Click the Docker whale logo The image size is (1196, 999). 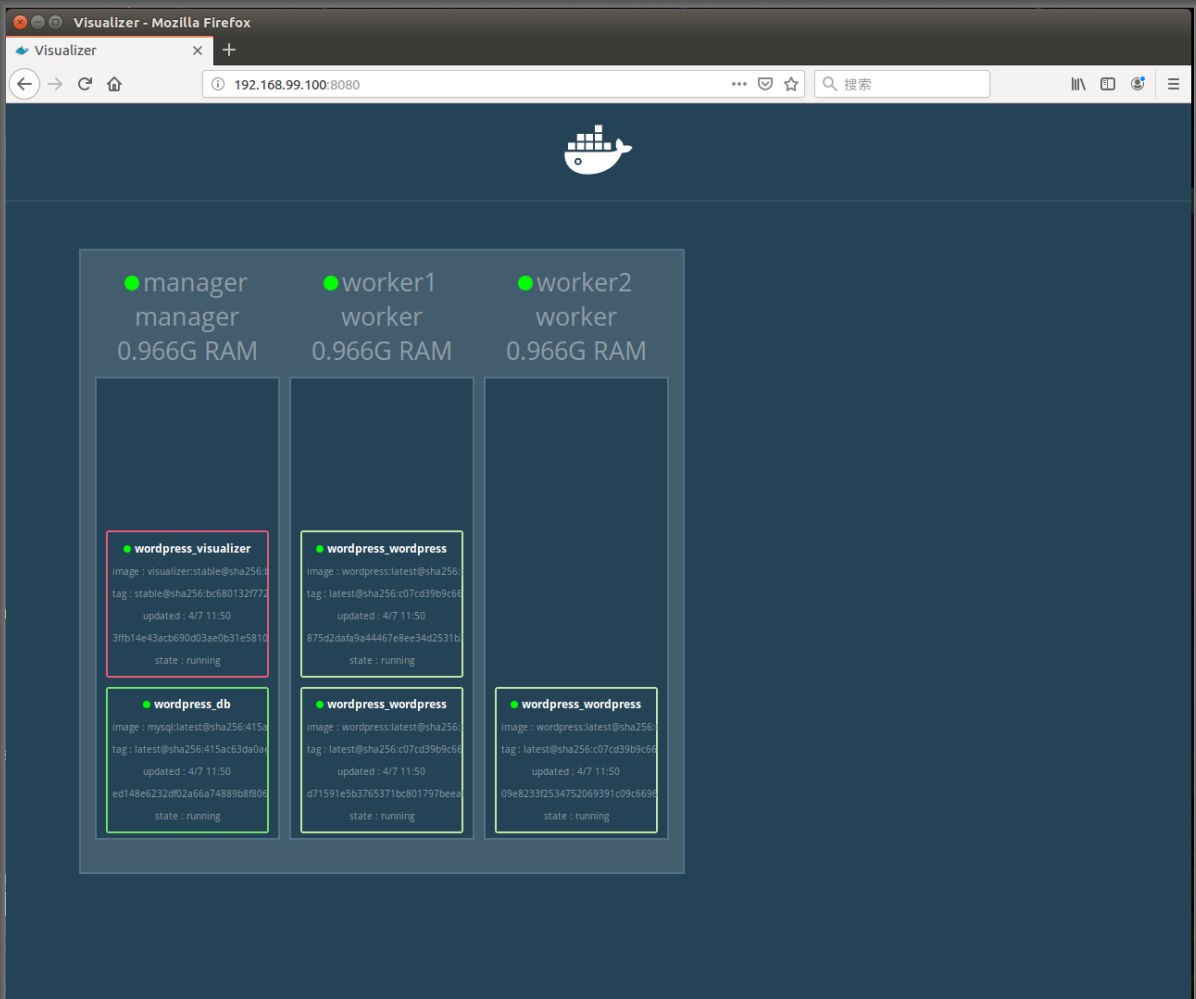(597, 149)
